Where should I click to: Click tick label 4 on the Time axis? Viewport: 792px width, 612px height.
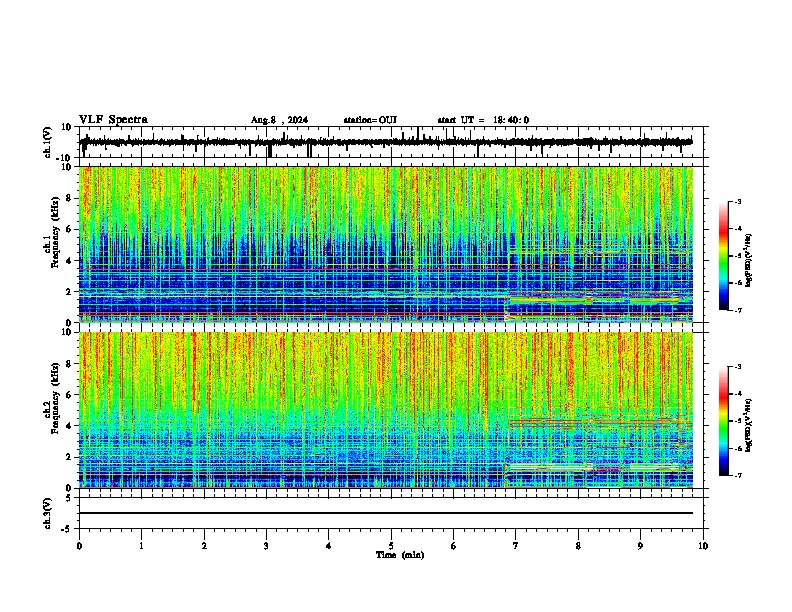pos(328,546)
